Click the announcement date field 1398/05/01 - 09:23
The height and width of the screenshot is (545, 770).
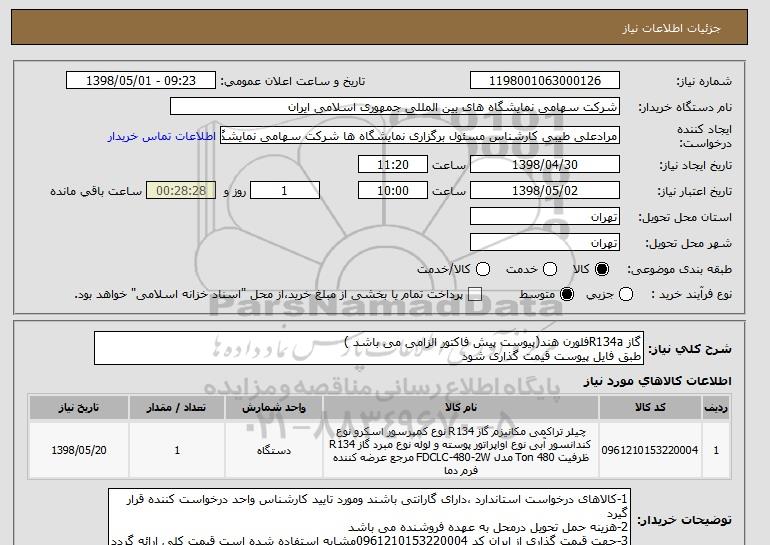point(141,81)
